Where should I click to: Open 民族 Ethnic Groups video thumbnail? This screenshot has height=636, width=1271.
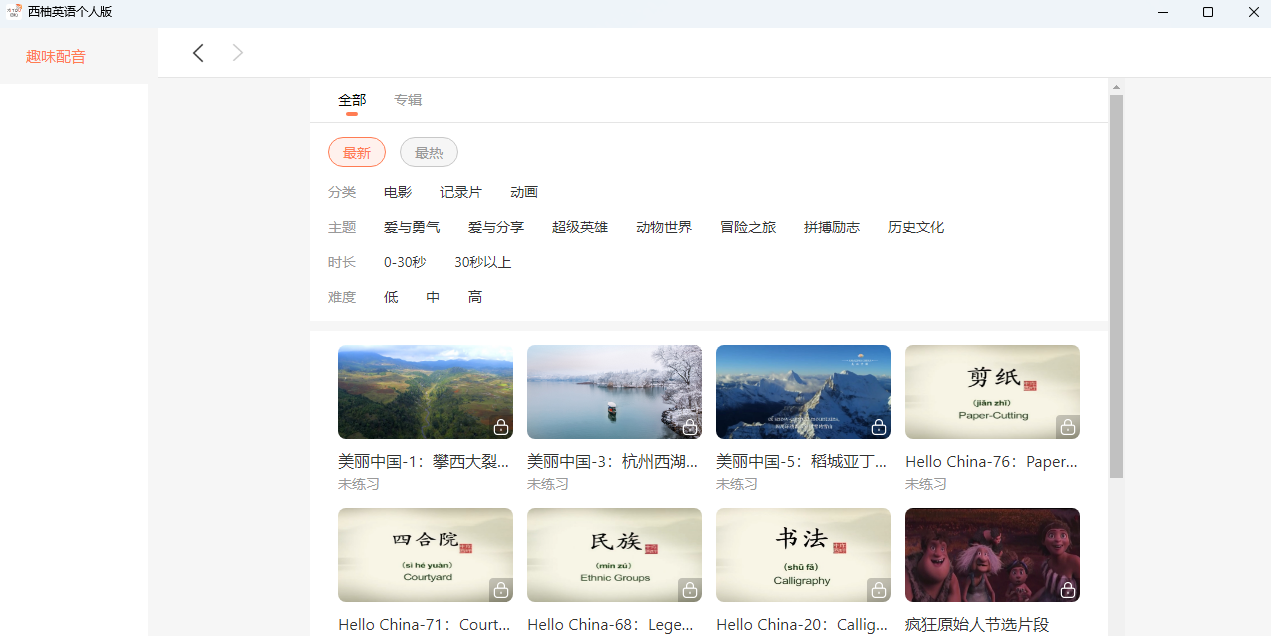click(x=614, y=555)
